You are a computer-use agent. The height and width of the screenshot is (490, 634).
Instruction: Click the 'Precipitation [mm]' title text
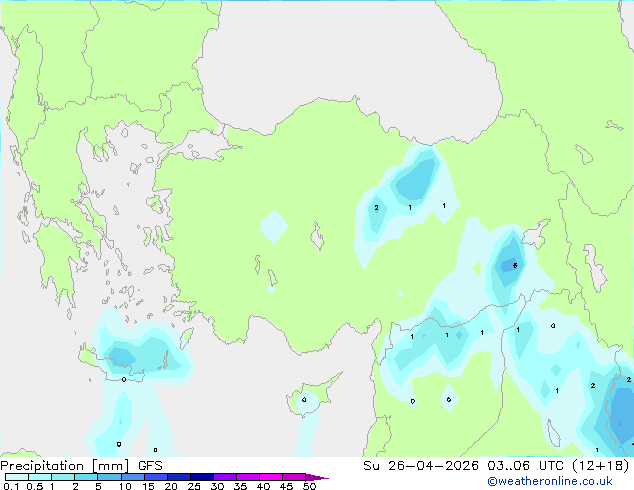coord(65,466)
